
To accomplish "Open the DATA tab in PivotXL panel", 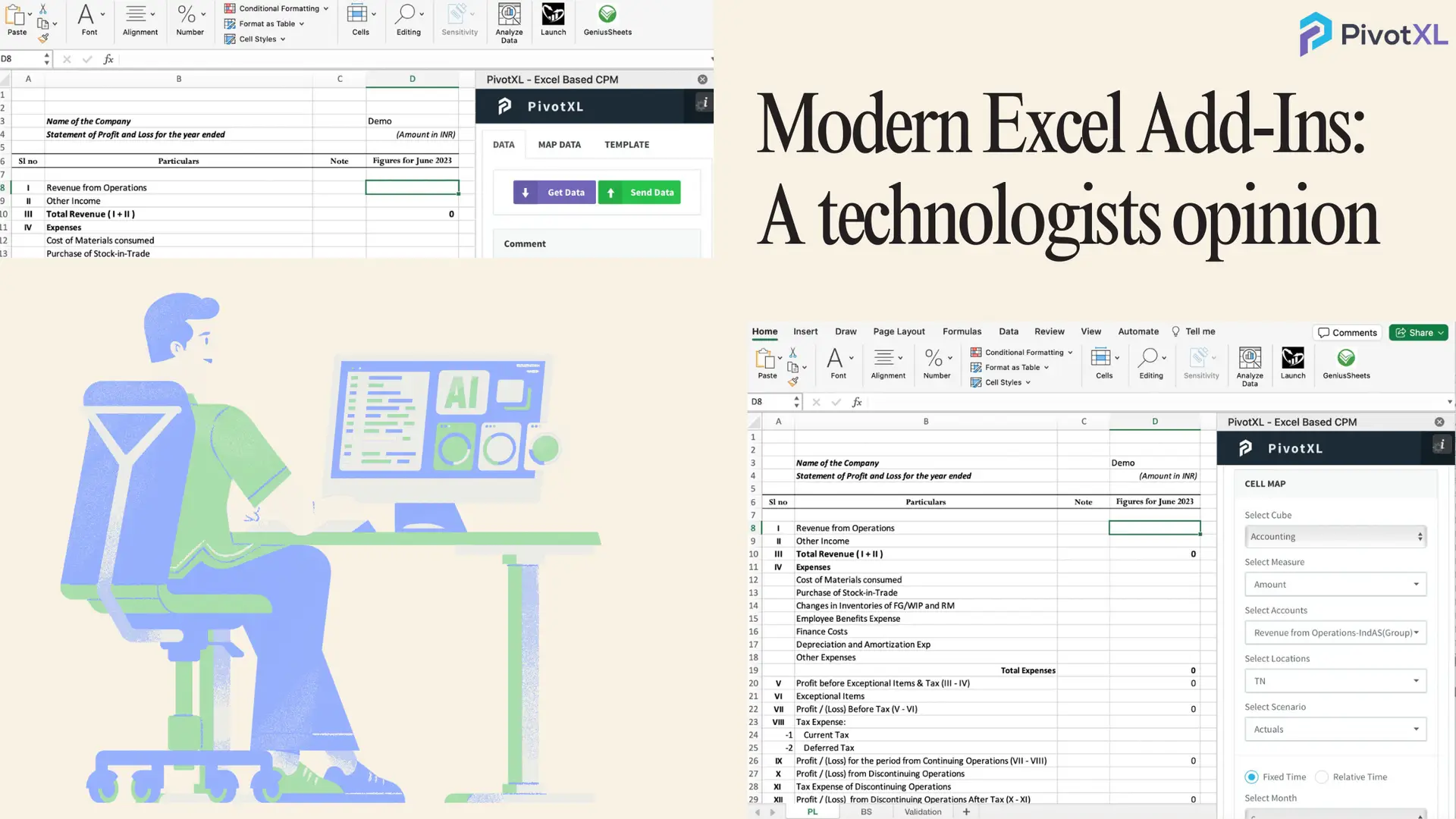I will (503, 144).
